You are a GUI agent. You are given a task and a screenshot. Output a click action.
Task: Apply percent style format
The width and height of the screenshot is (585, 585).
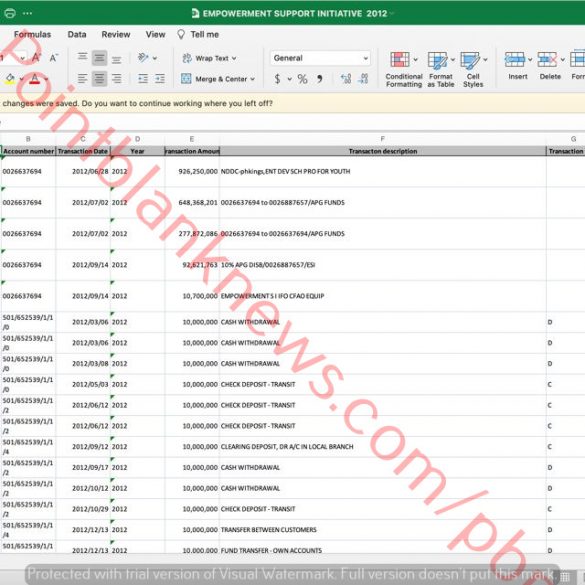tap(302, 79)
